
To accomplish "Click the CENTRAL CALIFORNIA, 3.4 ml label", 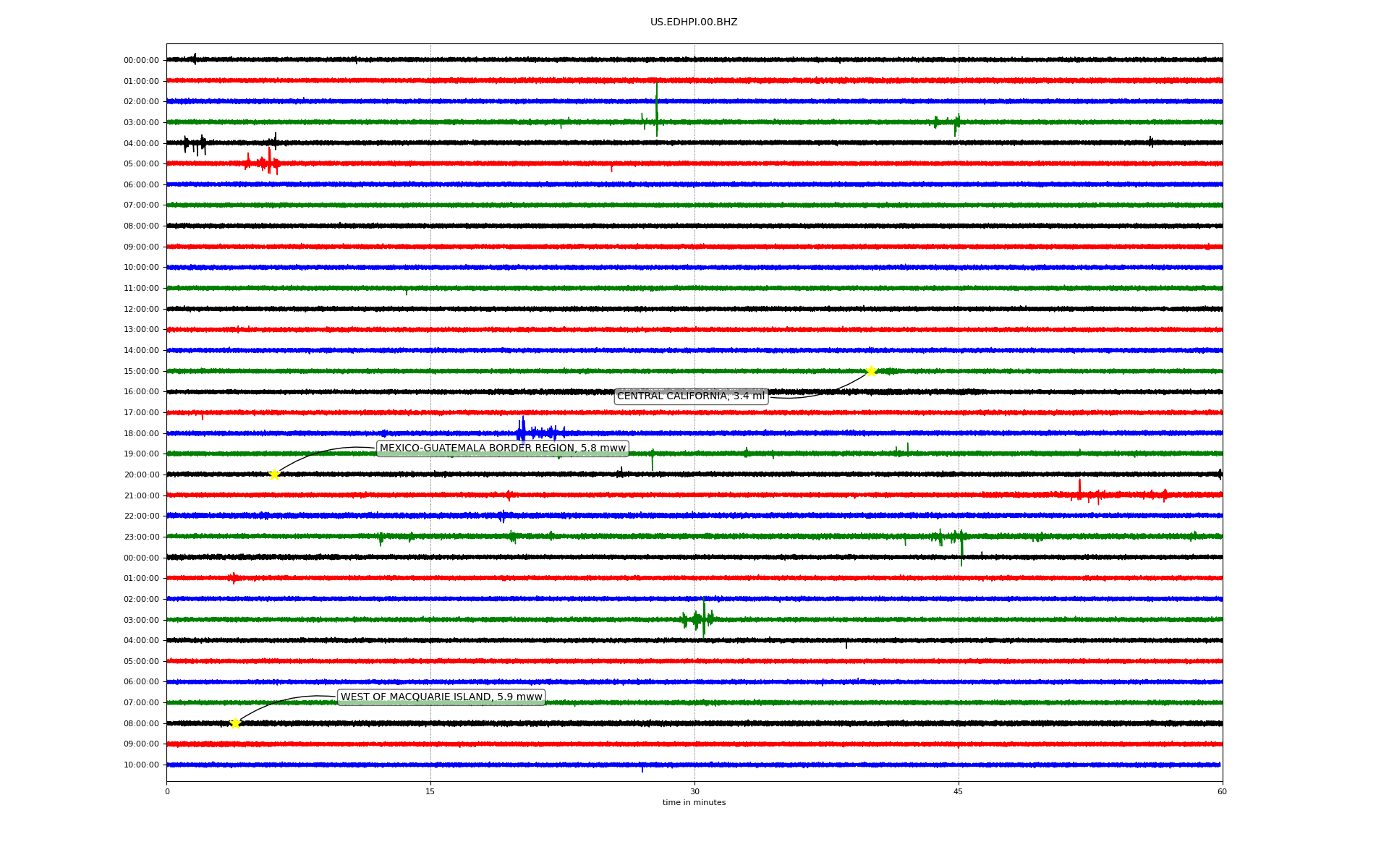I will click(x=690, y=396).
